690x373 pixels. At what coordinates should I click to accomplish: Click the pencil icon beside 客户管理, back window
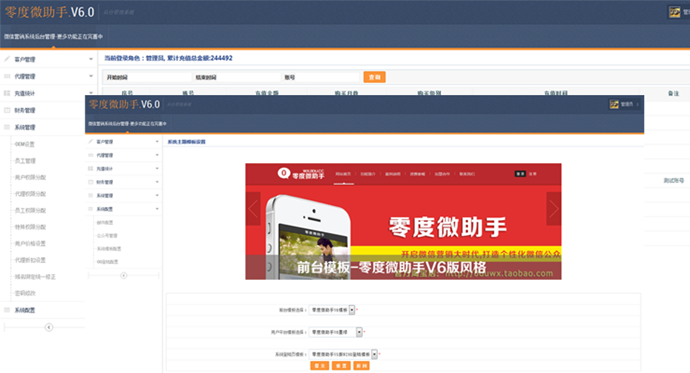7,59
